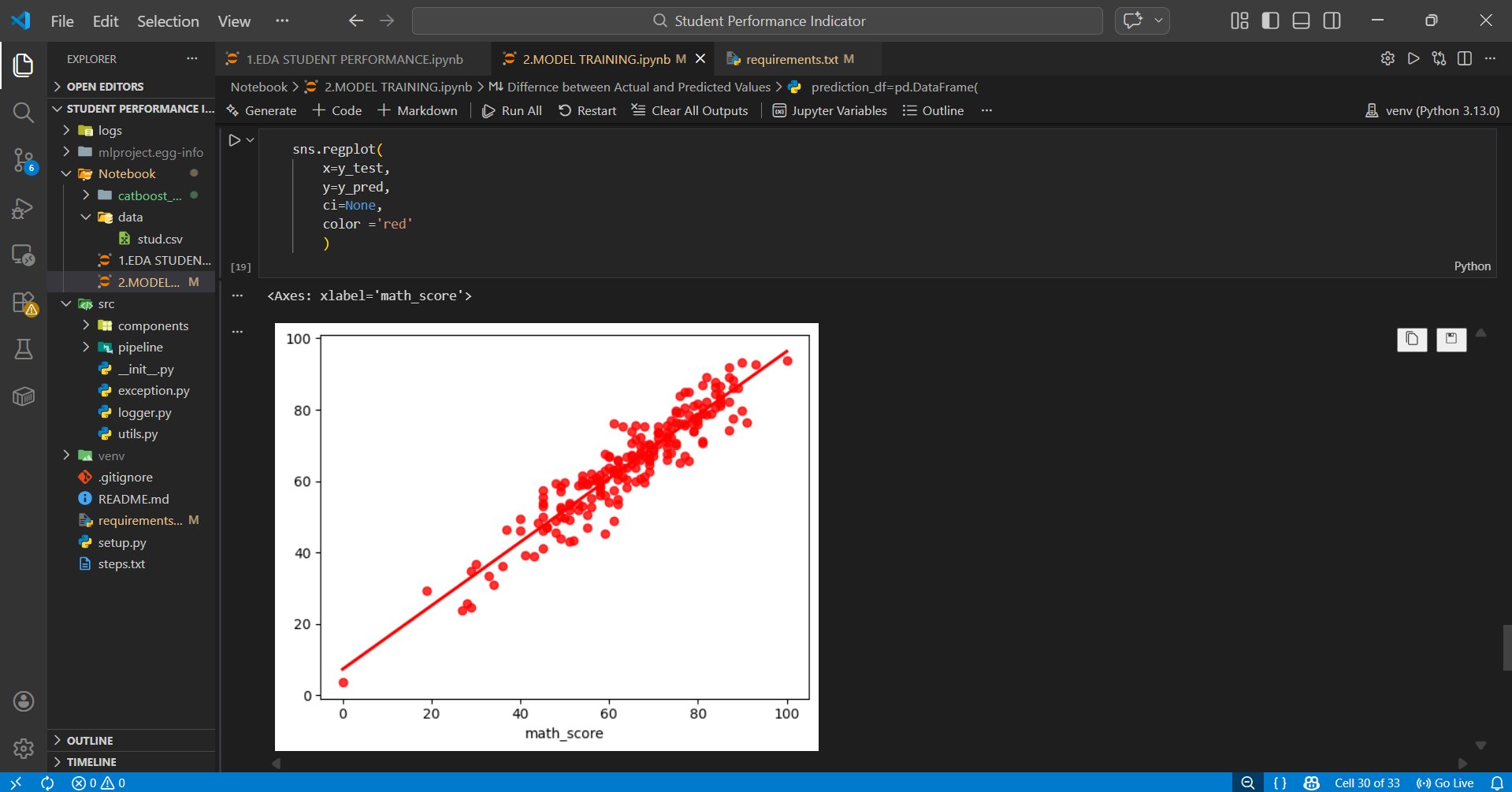Click Run All in notebook toolbar

512,110
